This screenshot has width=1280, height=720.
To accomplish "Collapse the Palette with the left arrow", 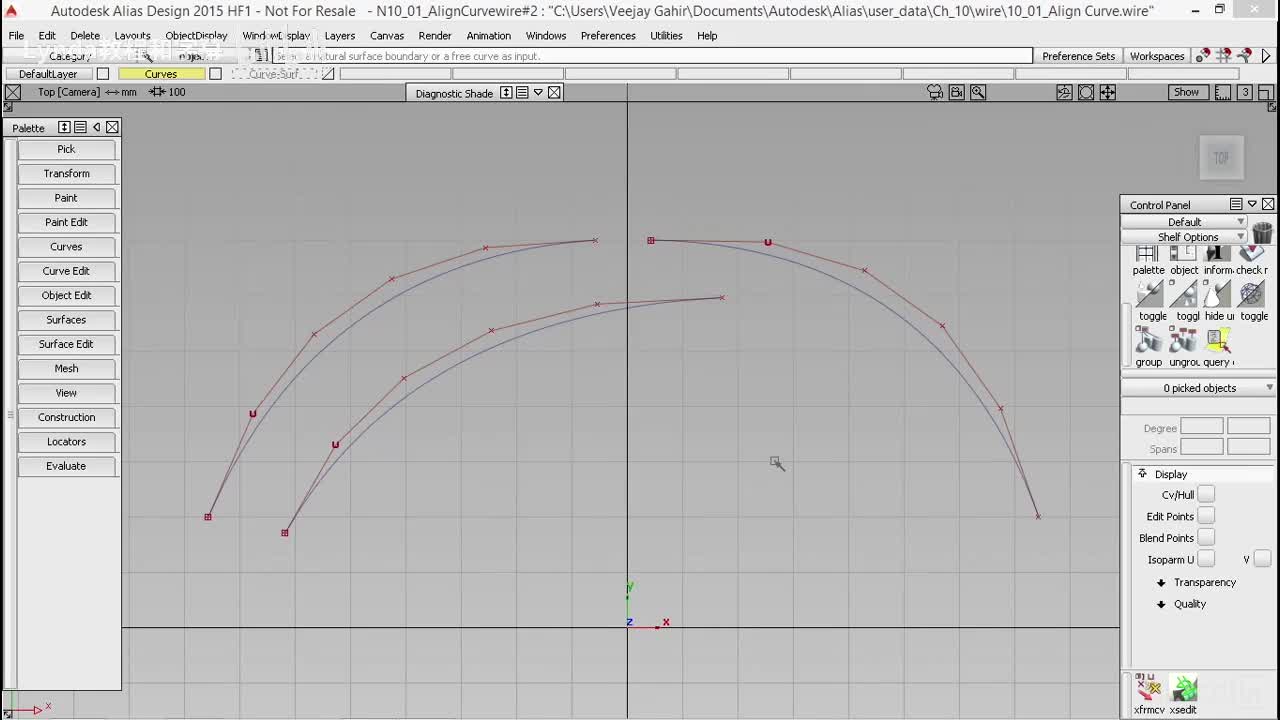I will click(x=96, y=127).
